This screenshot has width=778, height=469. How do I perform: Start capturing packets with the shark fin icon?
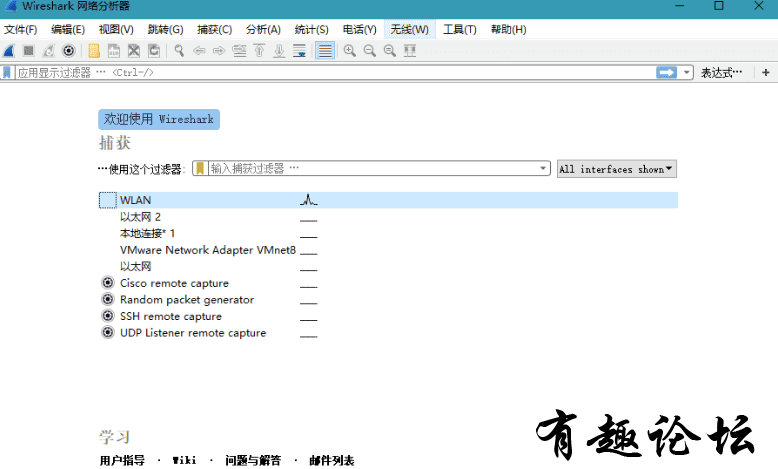click(x=9, y=51)
